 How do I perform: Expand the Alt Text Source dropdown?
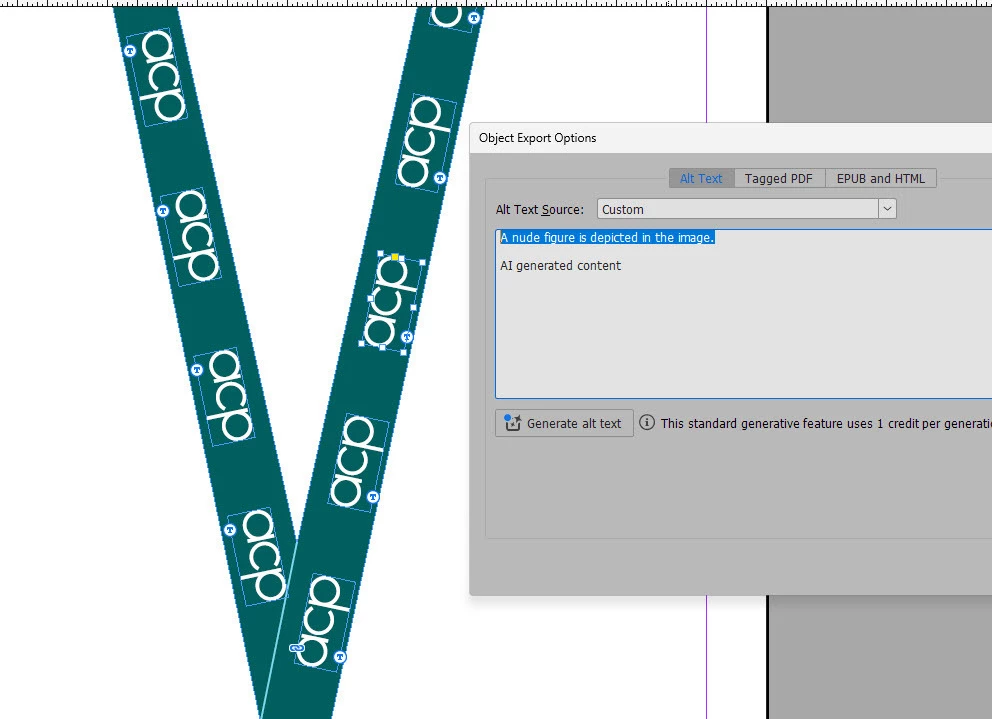point(747,209)
